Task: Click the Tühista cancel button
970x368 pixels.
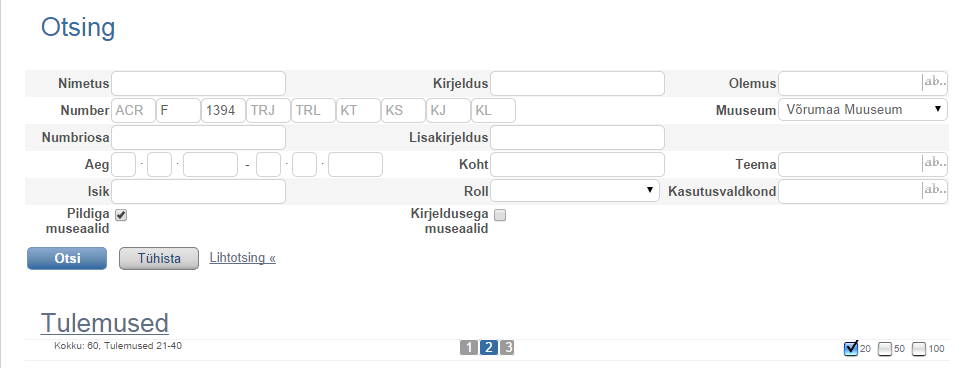Action: click(x=159, y=259)
